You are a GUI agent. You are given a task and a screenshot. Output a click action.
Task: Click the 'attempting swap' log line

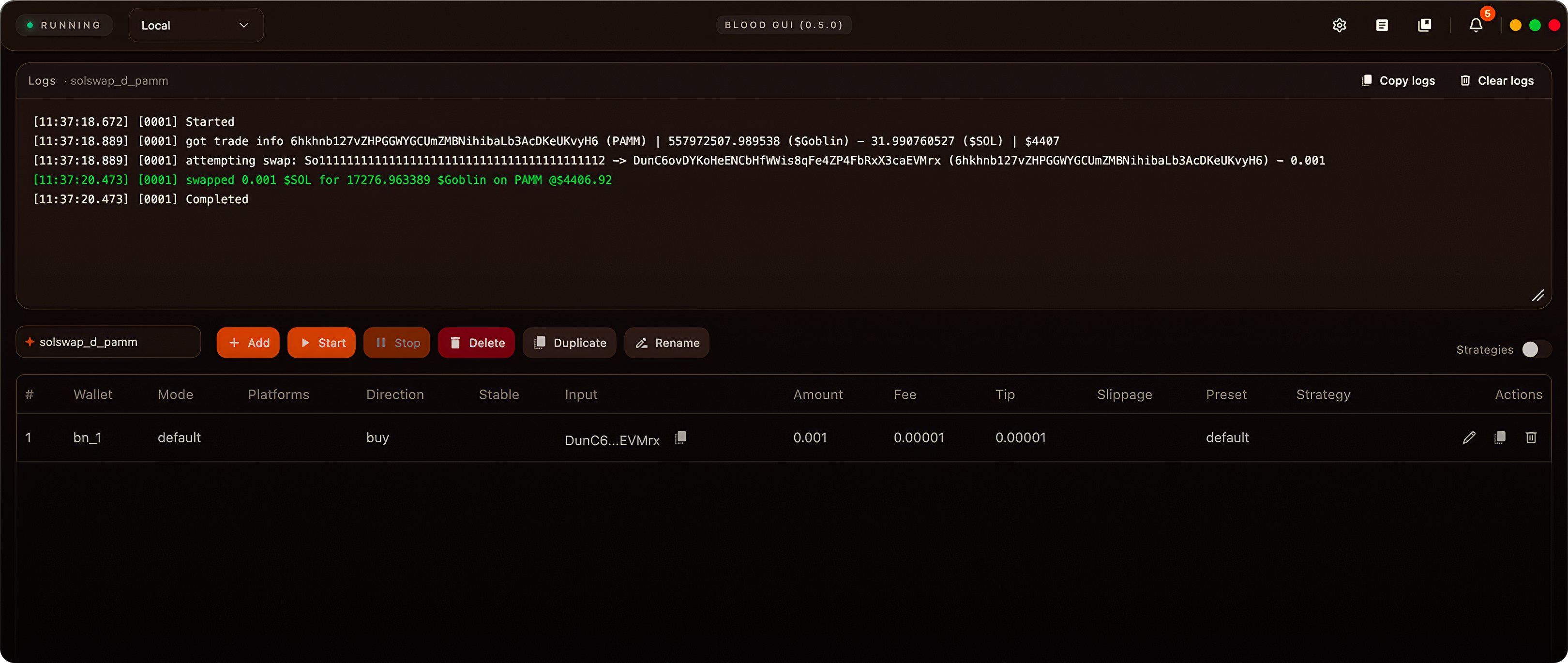(678, 161)
